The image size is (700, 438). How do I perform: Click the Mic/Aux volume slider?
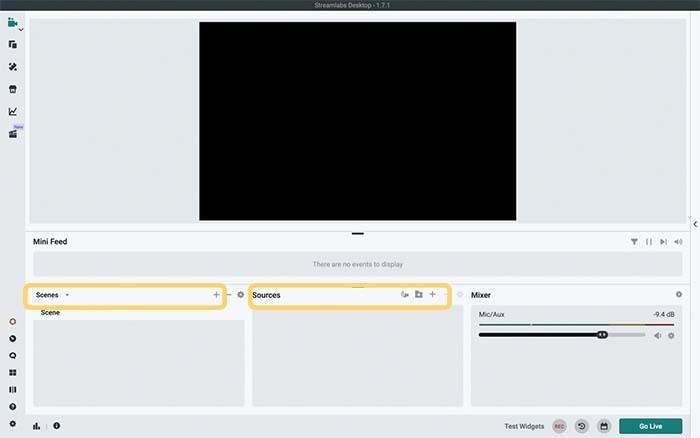[x=562, y=335]
